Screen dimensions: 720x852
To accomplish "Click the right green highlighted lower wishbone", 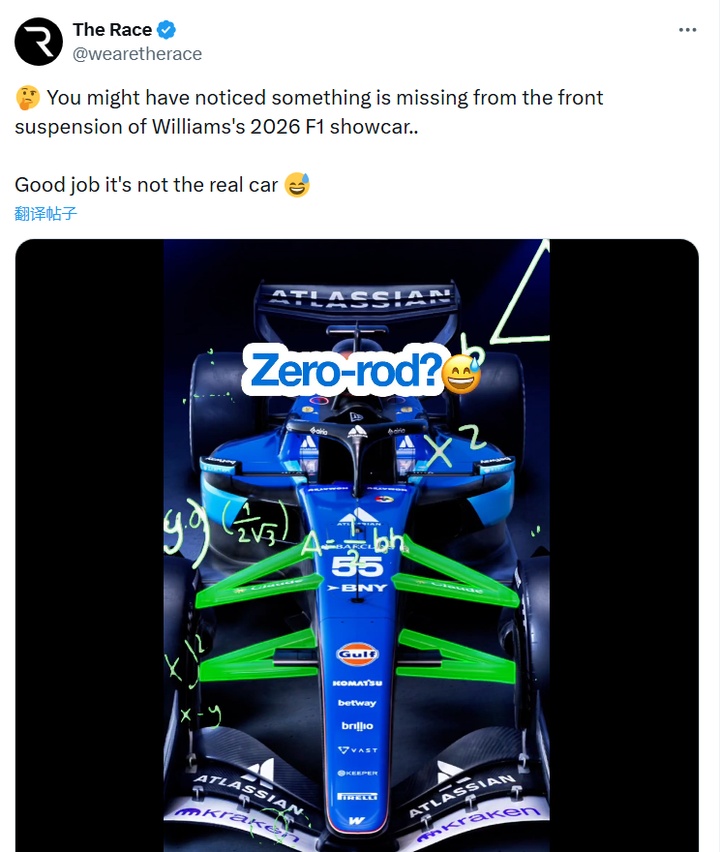I will [x=457, y=656].
